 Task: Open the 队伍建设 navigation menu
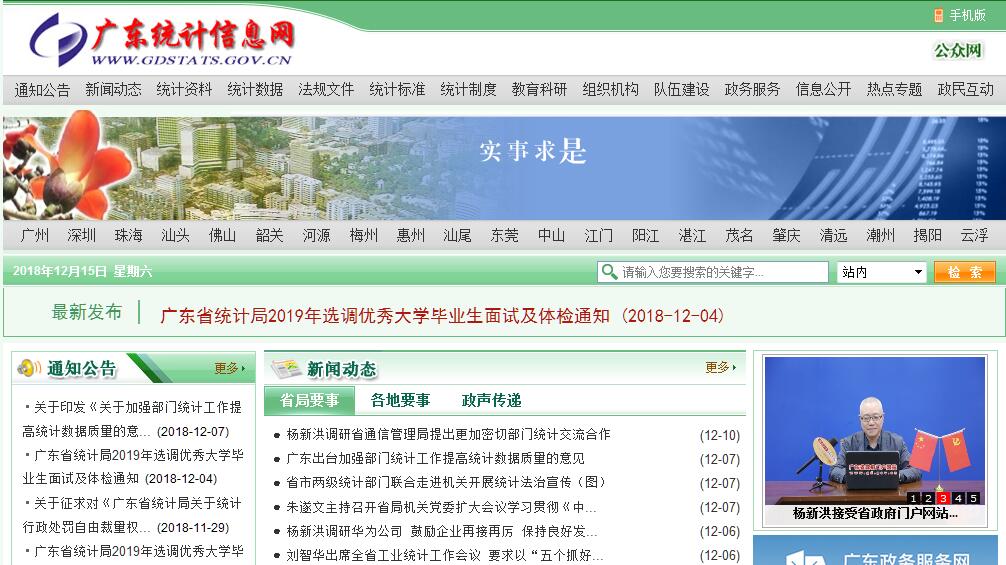click(681, 89)
